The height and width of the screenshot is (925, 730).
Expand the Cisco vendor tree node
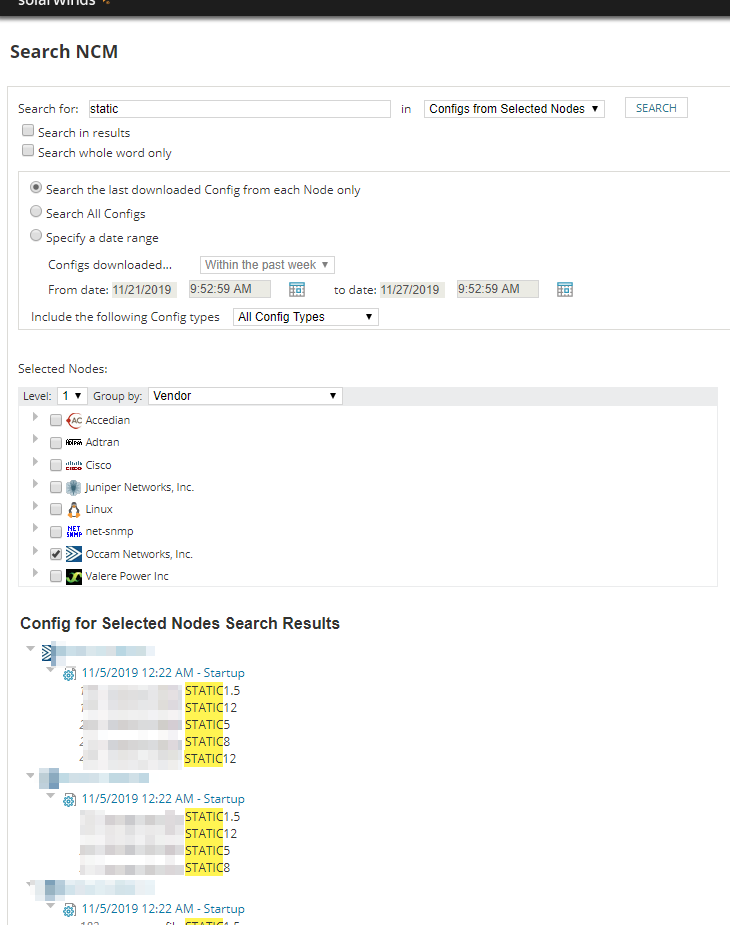(x=35, y=461)
